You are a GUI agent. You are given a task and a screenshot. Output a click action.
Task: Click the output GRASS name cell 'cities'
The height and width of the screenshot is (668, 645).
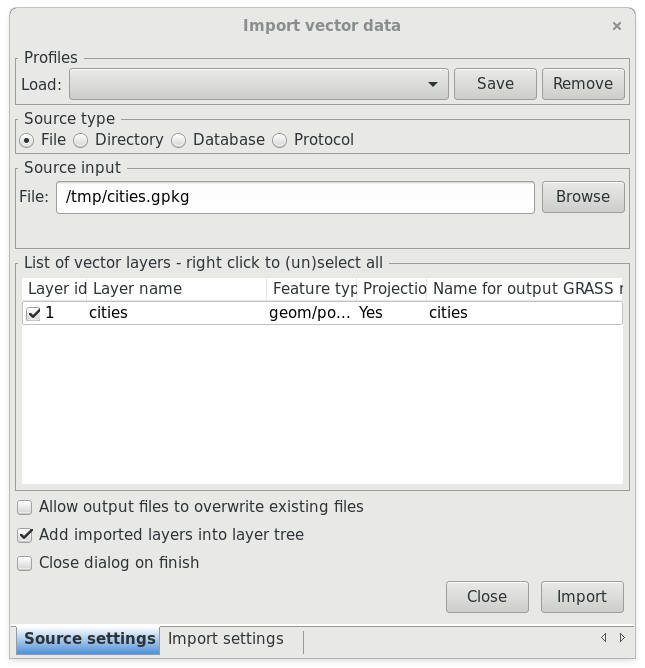point(448,313)
